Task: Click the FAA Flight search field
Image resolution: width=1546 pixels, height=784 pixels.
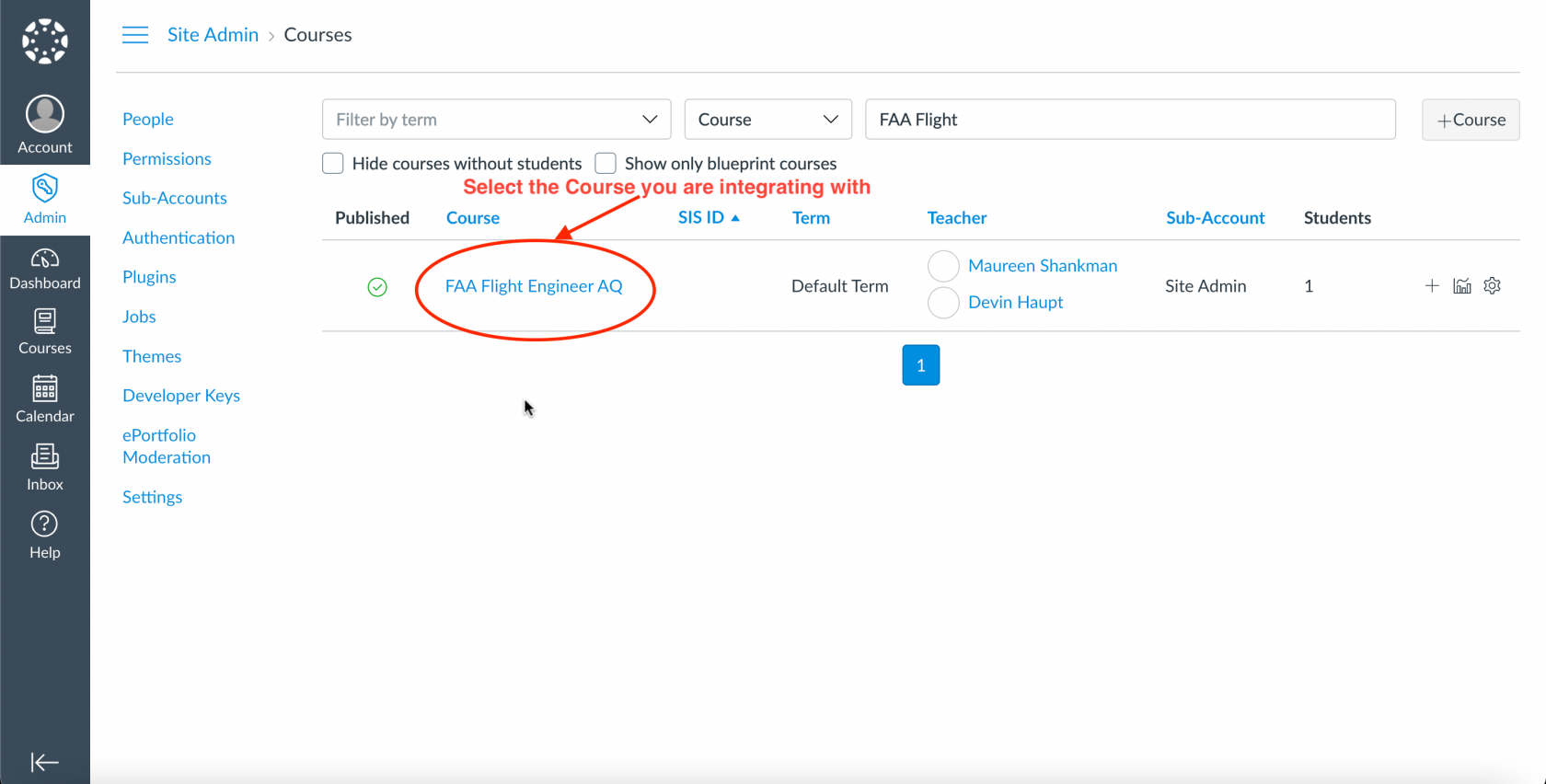Action: pyautogui.click(x=1130, y=120)
